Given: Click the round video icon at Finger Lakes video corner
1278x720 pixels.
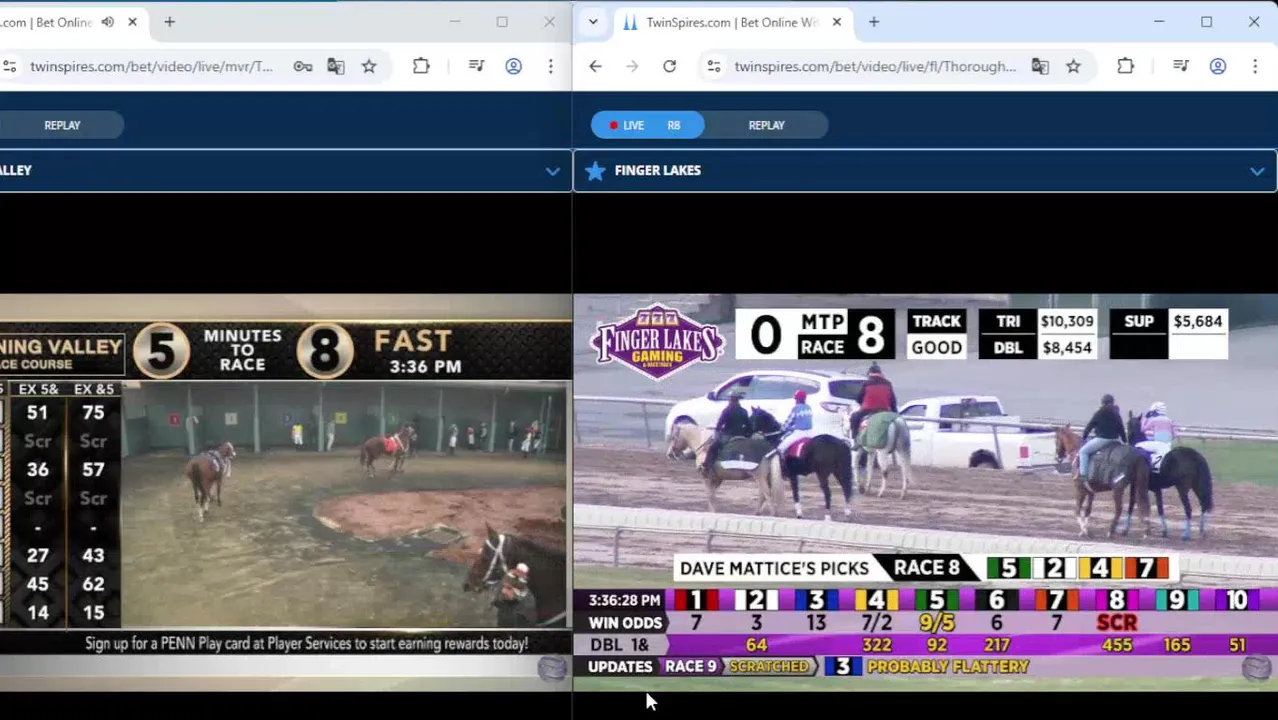Looking at the screenshot, I should (1256, 668).
